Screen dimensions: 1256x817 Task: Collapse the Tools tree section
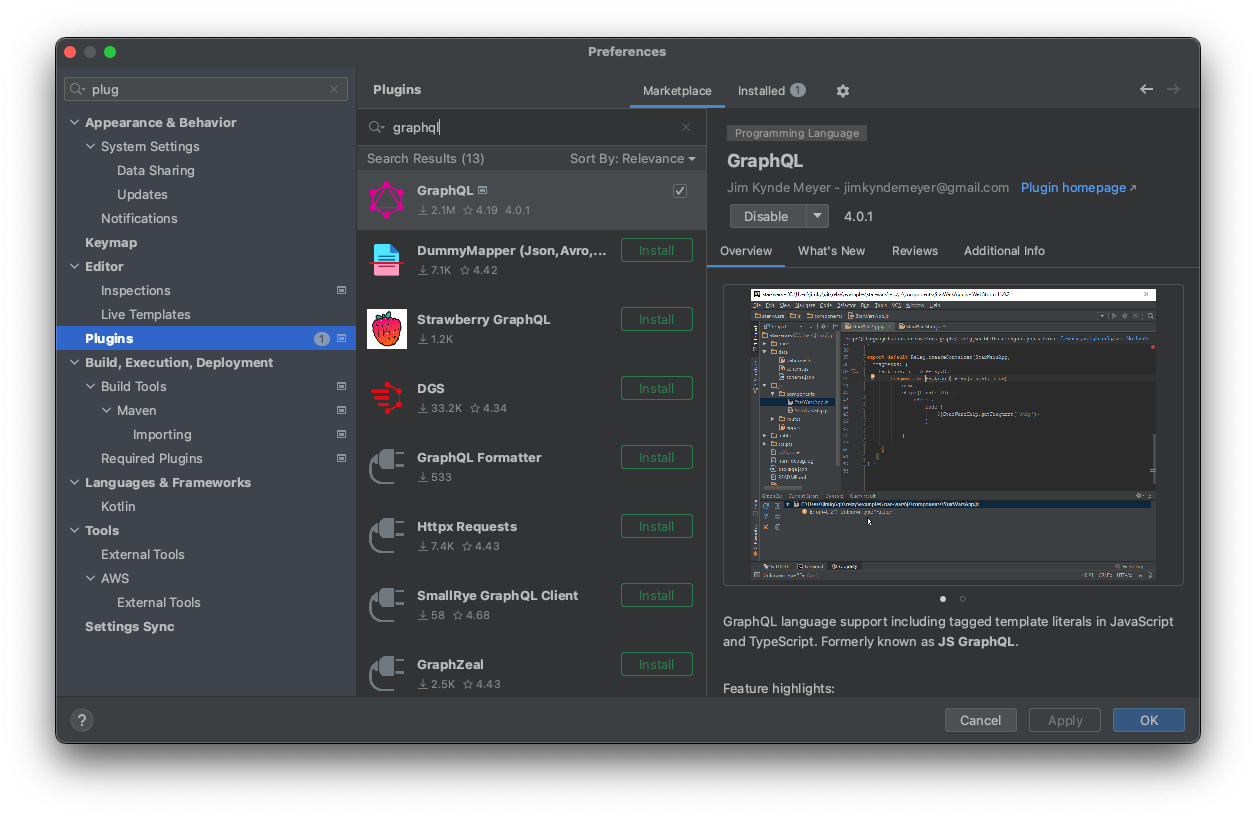[x=74, y=530]
